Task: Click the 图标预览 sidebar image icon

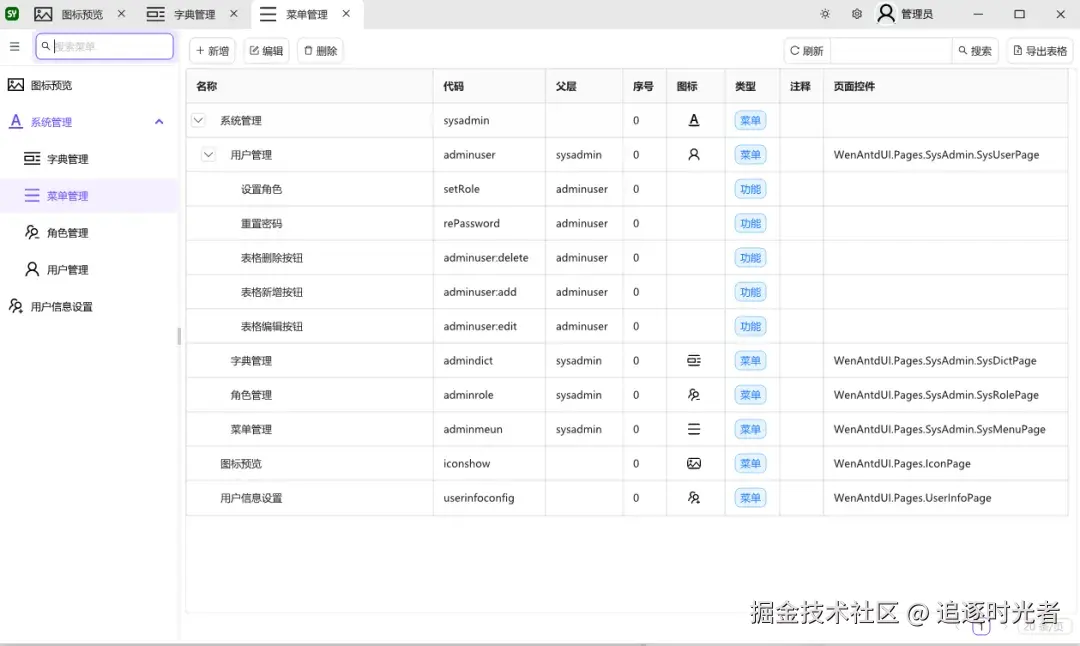Action: 16,85
